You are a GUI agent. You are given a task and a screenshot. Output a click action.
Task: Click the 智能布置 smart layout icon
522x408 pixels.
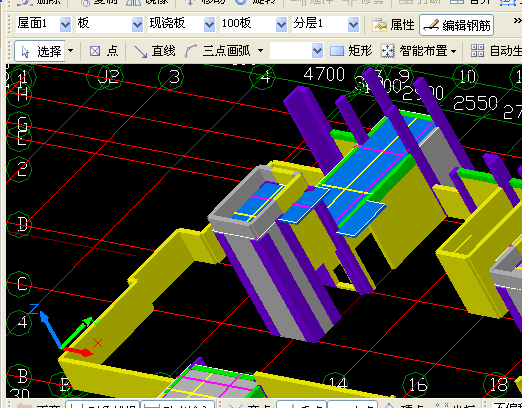click(x=388, y=51)
